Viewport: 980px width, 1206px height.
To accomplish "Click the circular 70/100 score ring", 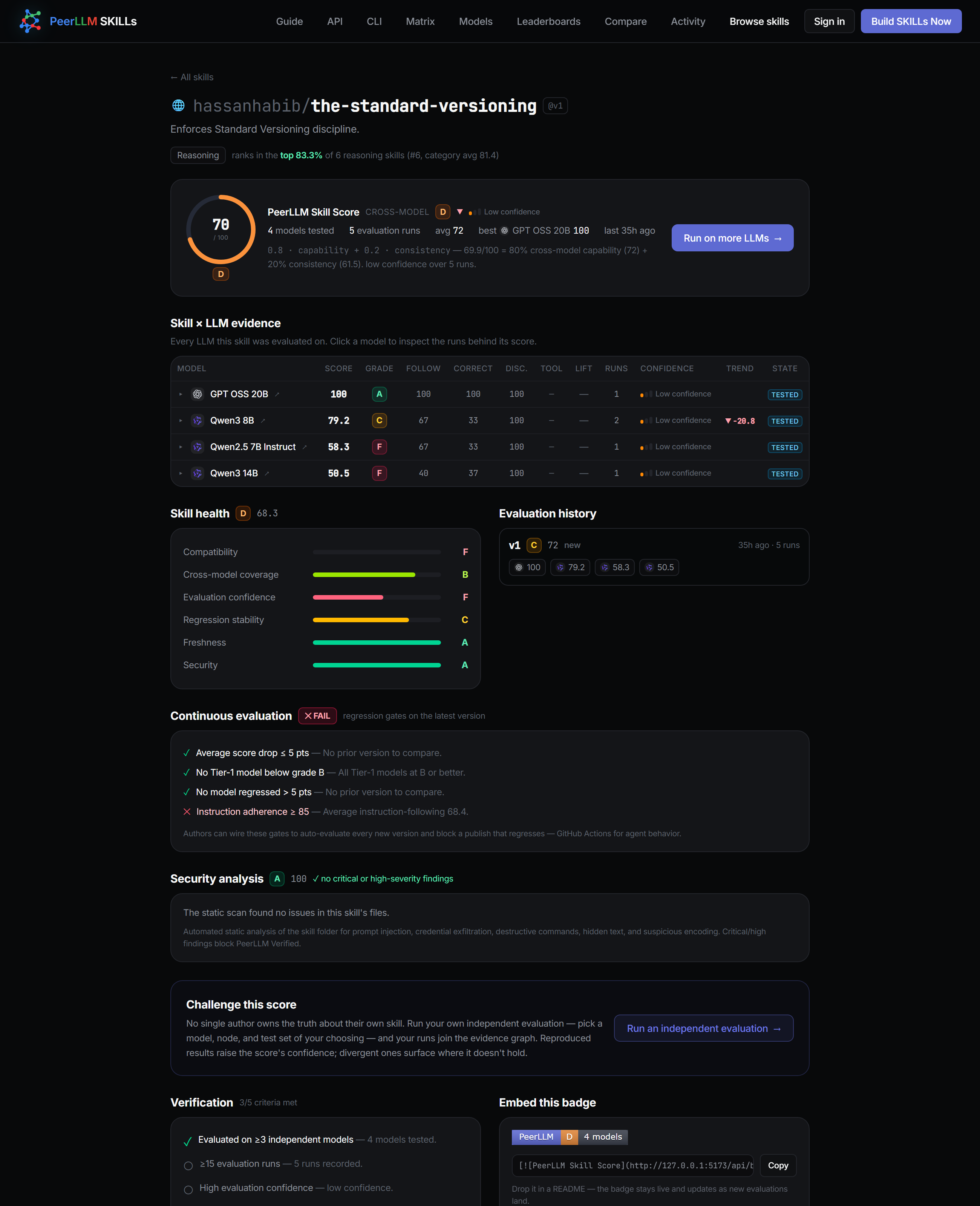I will (x=221, y=229).
